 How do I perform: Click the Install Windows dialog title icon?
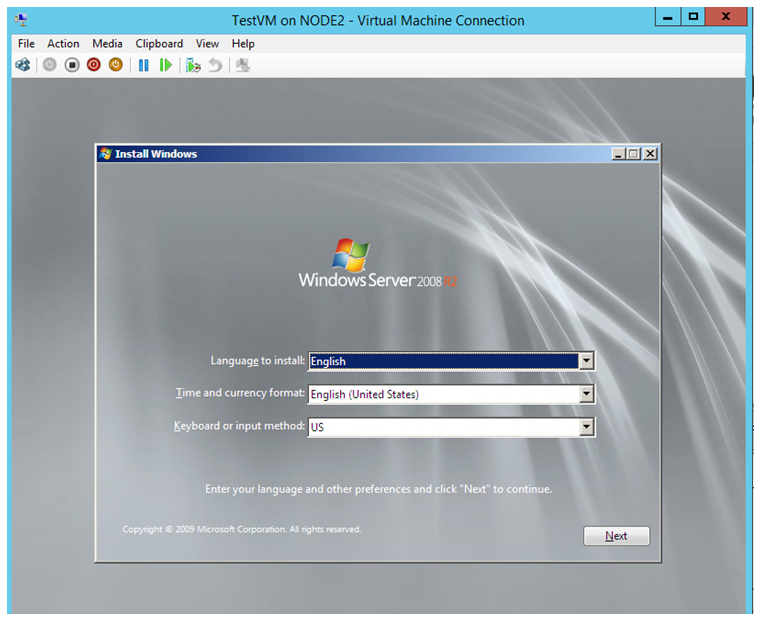[x=105, y=154]
